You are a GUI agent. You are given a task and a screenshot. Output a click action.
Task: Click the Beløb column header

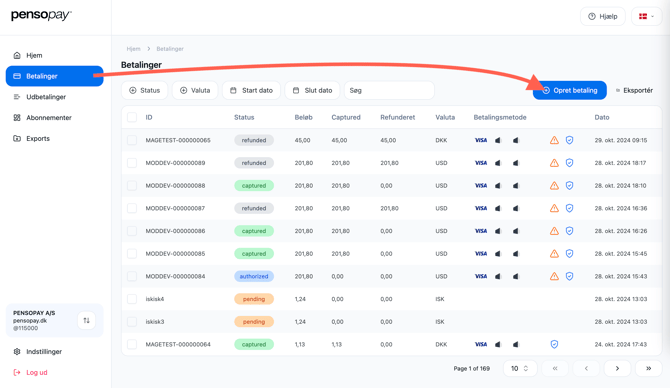303,118
